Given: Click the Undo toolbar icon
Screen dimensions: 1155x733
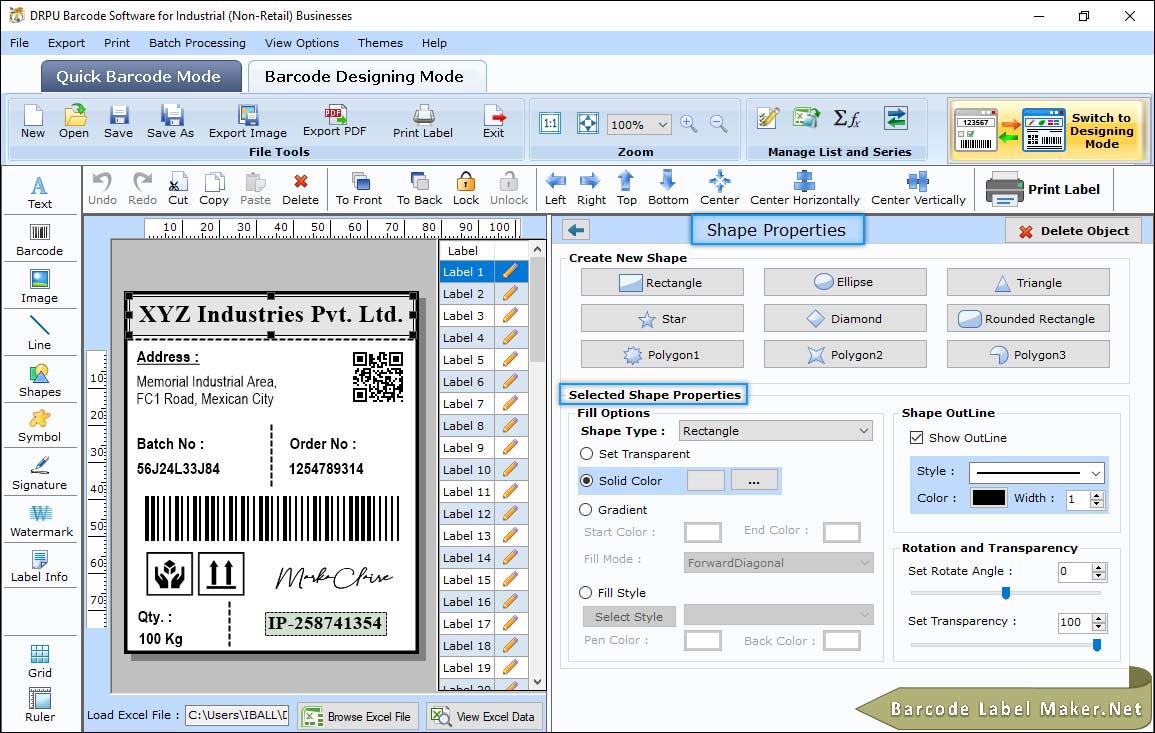Looking at the screenshot, I should [102, 189].
